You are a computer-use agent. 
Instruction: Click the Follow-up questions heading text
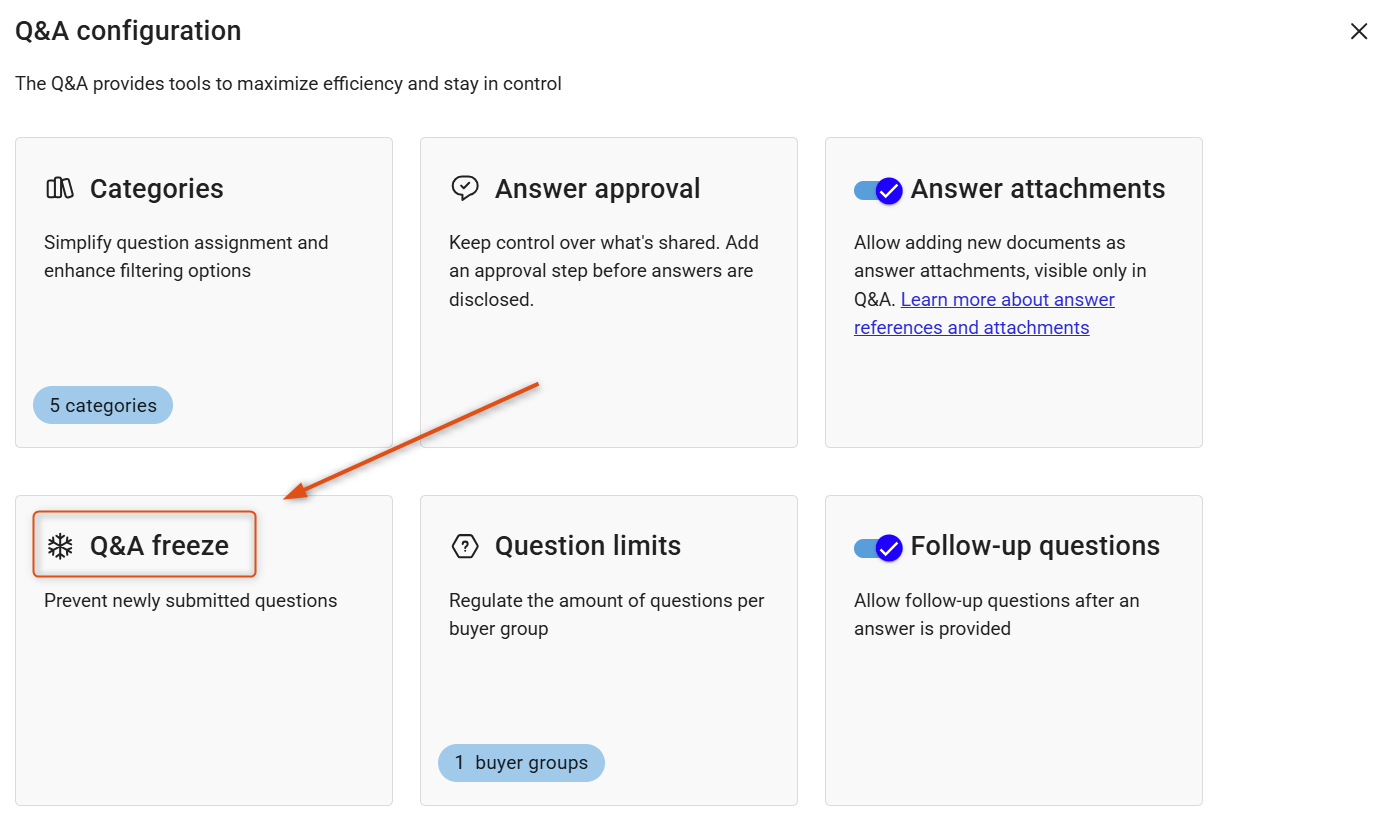tap(1035, 546)
